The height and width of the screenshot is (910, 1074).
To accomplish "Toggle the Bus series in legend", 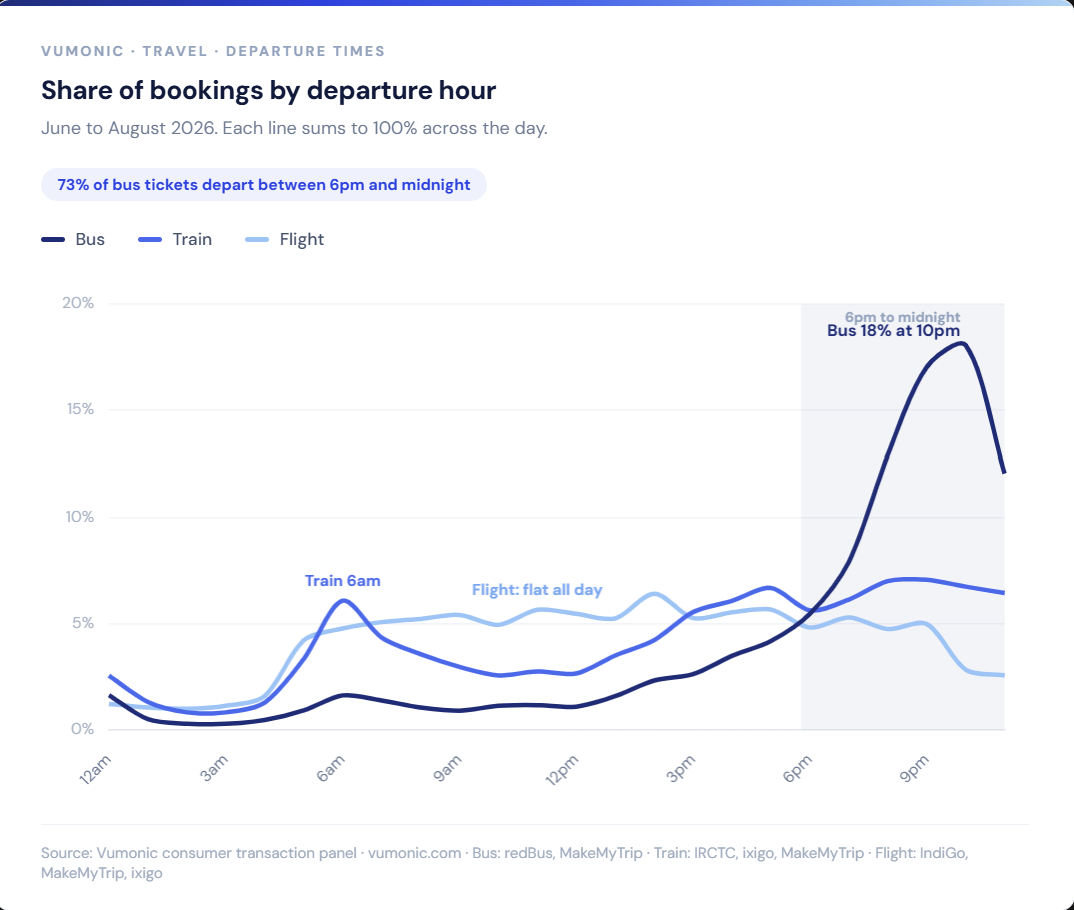I will click(73, 240).
